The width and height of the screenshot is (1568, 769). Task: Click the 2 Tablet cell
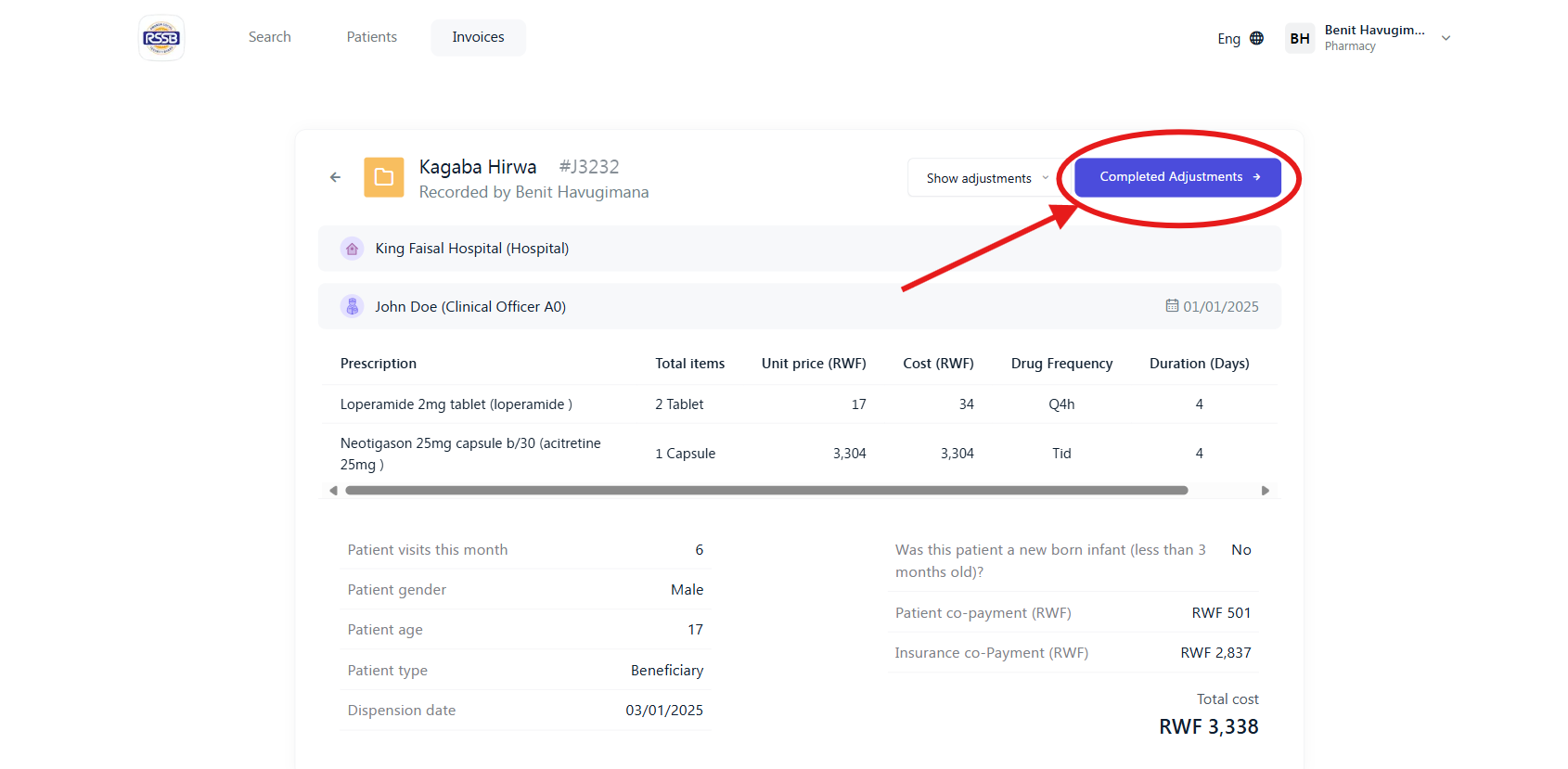coord(679,404)
